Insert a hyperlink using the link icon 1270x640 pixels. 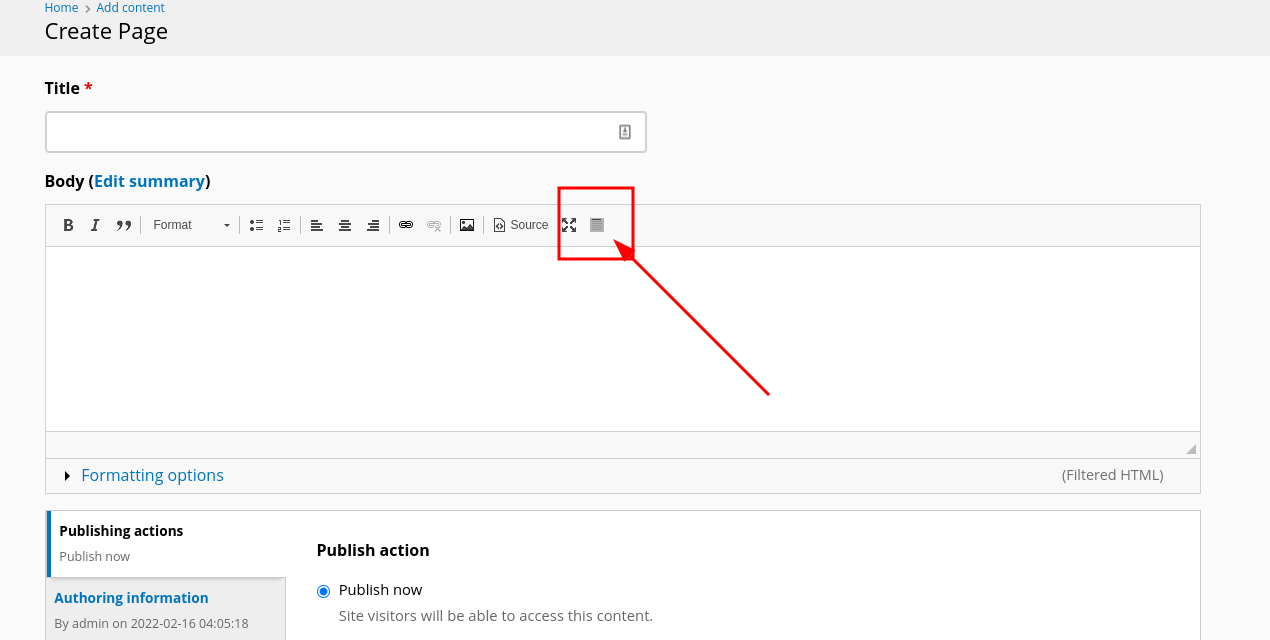tap(406, 225)
